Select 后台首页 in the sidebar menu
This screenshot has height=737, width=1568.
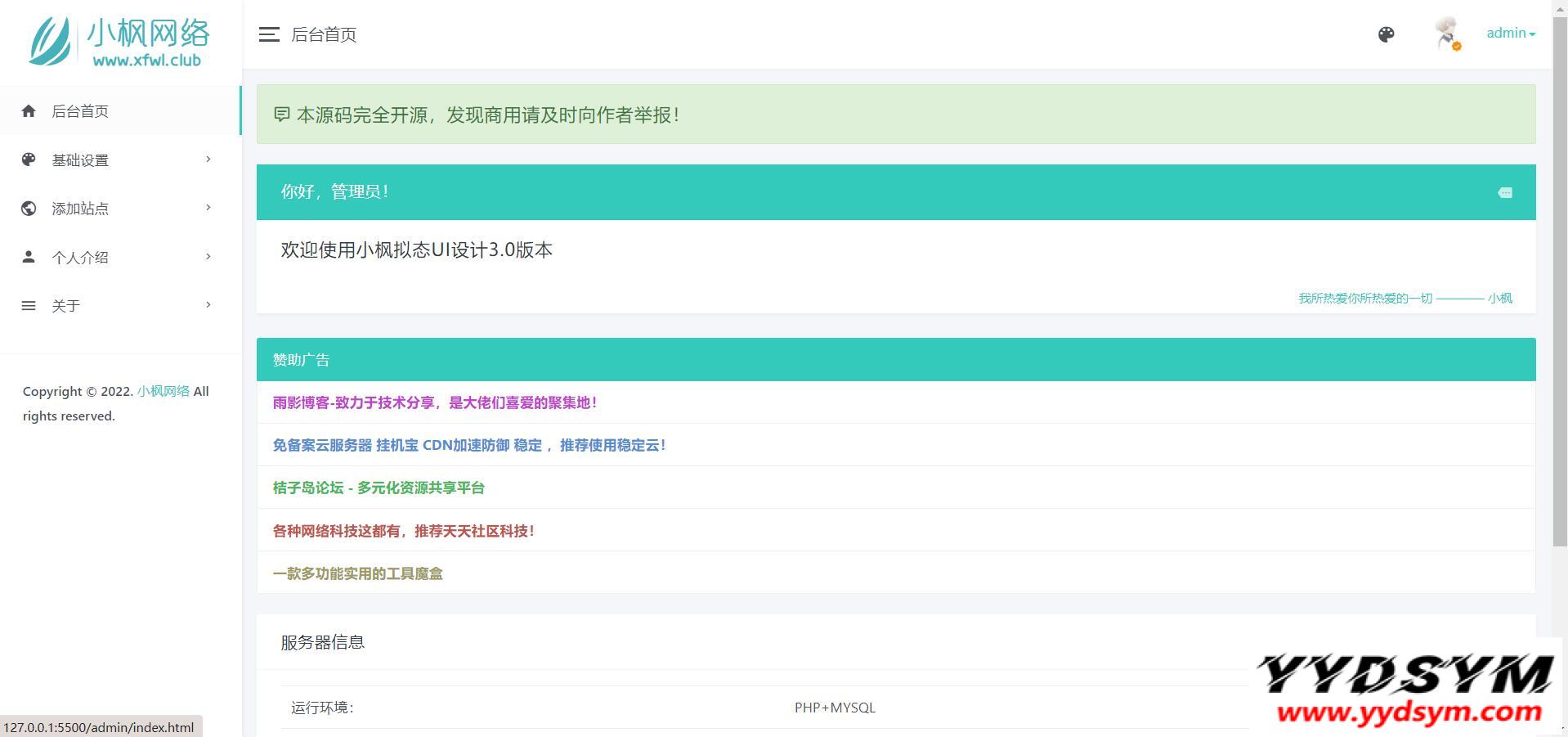click(80, 111)
